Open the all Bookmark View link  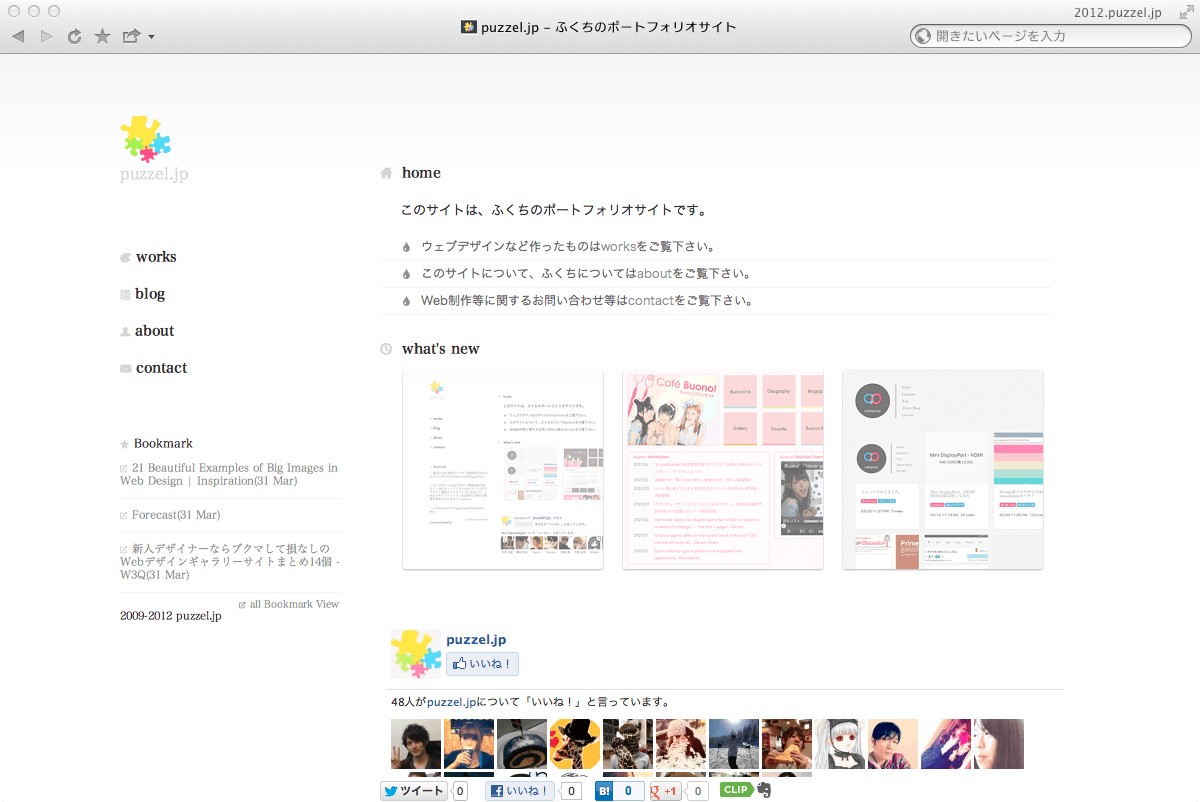pos(293,604)
